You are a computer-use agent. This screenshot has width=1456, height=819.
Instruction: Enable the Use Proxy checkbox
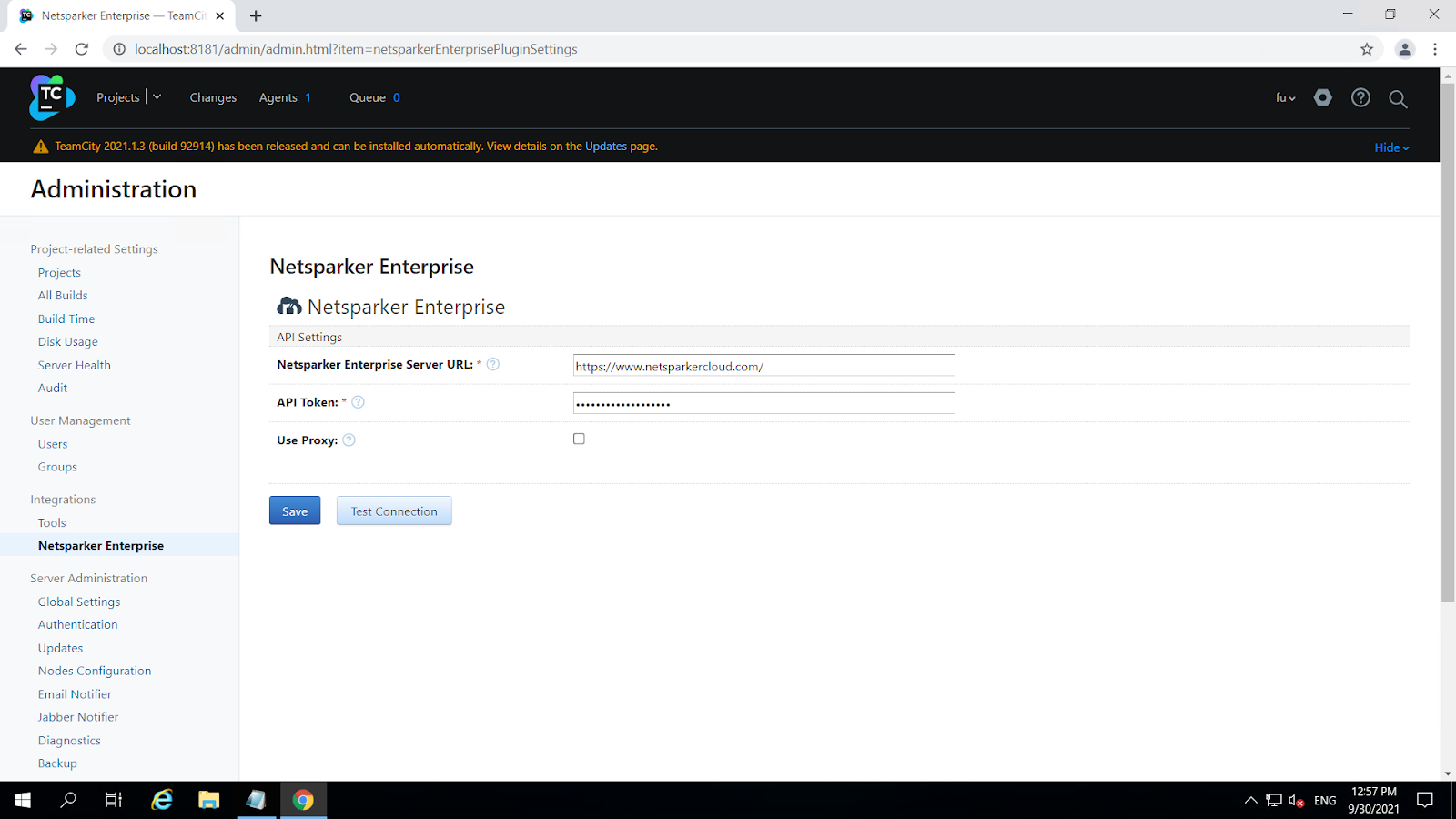[x=579, y=438]
